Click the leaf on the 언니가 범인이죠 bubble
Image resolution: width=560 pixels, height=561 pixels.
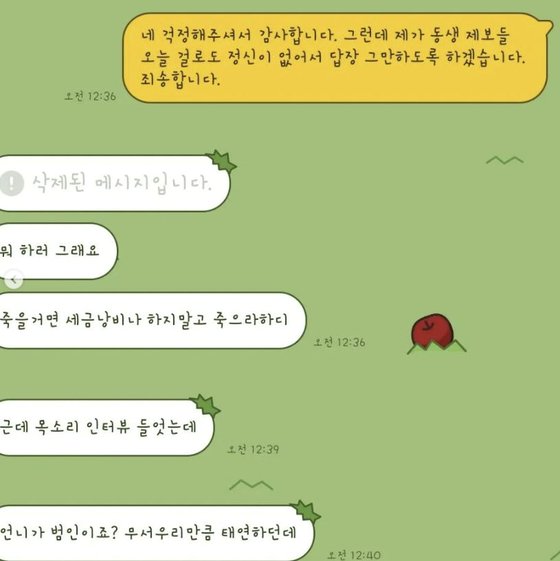306,512
